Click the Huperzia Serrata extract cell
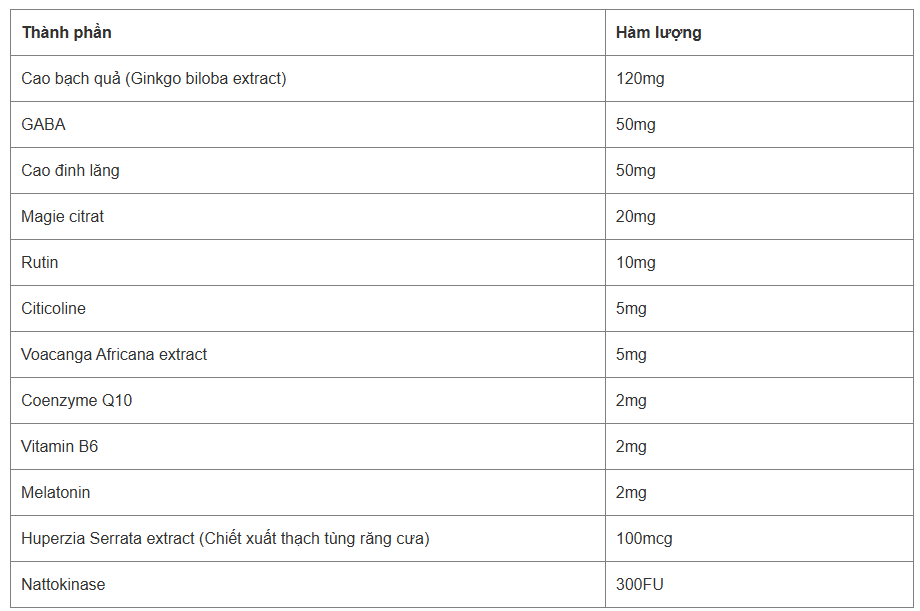The width and height of the screenshot is (920, 611). click(225, 539)
